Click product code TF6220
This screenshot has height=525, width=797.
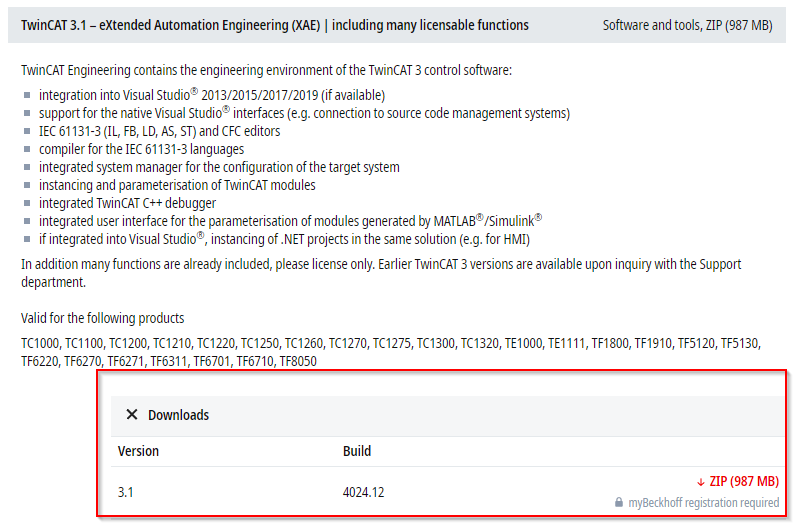click(x=40, y=361)
